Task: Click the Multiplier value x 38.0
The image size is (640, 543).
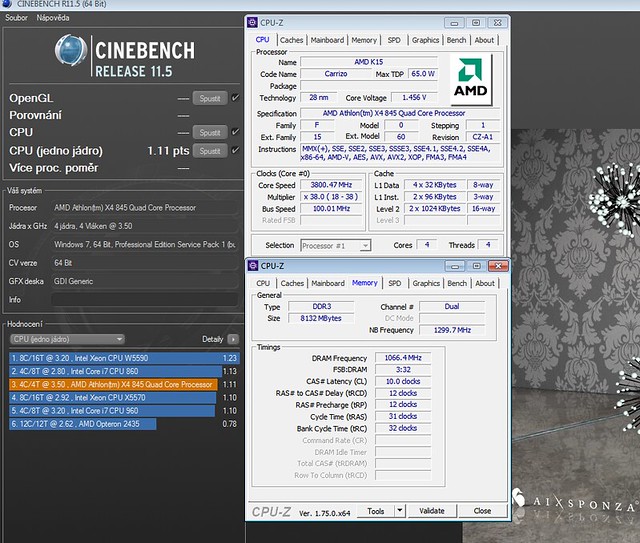Action: 331,196
